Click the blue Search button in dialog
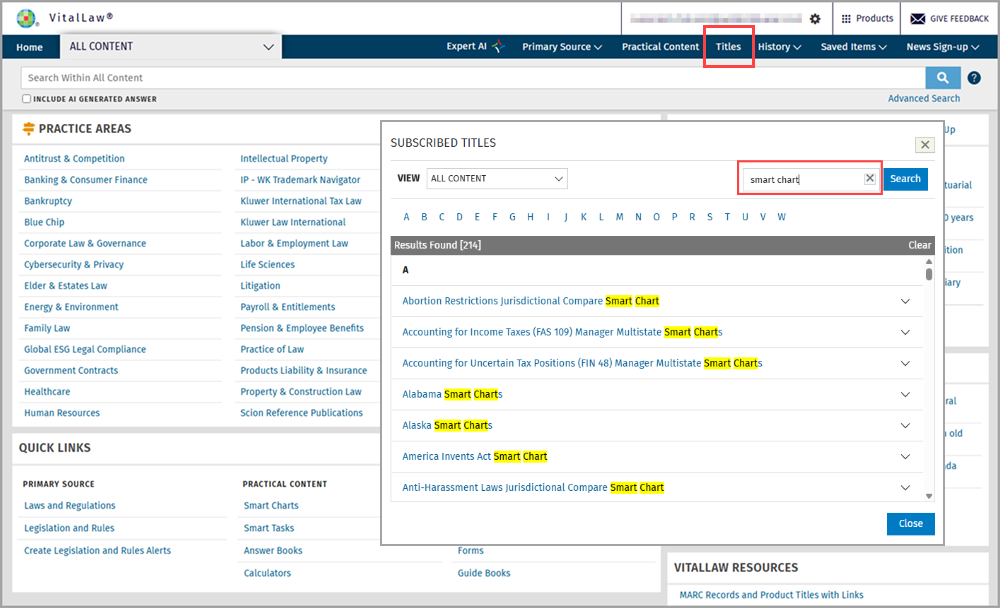This screenshot has height=608, width=1000. click(905, 179)
